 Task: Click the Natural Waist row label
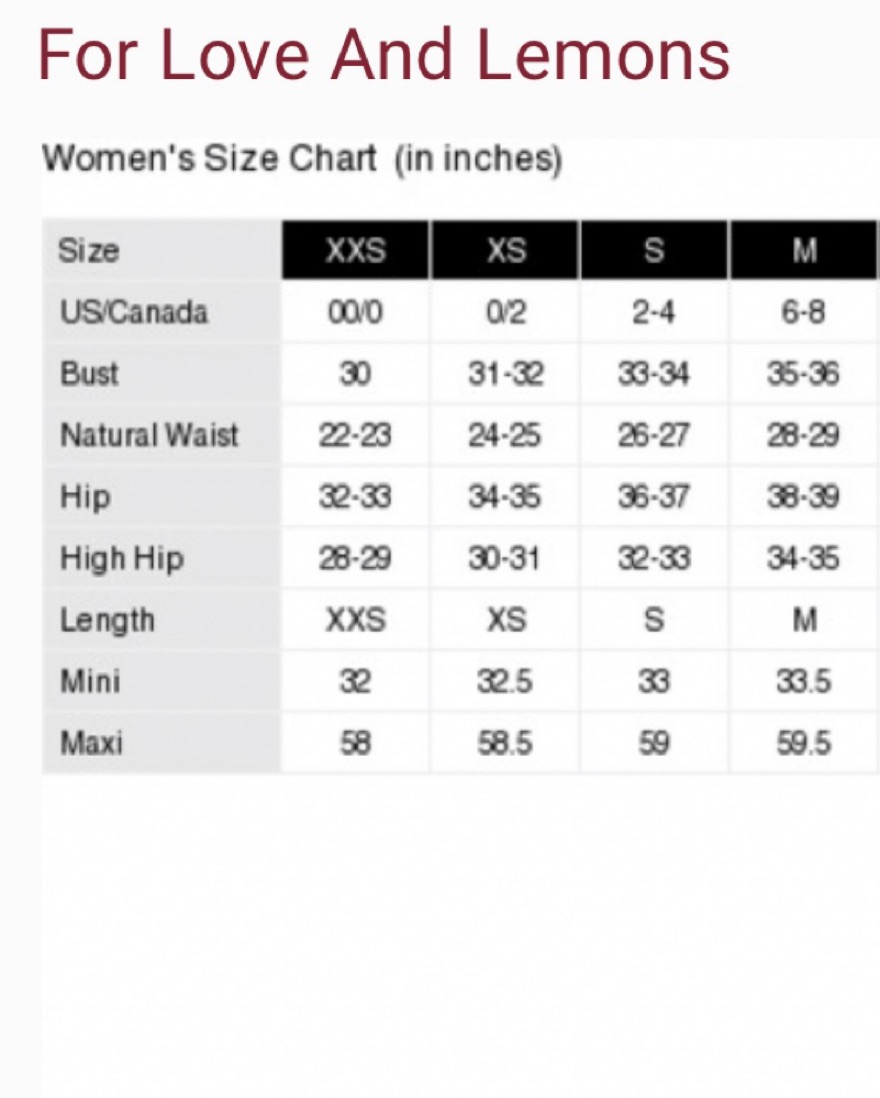coord(149,435)
